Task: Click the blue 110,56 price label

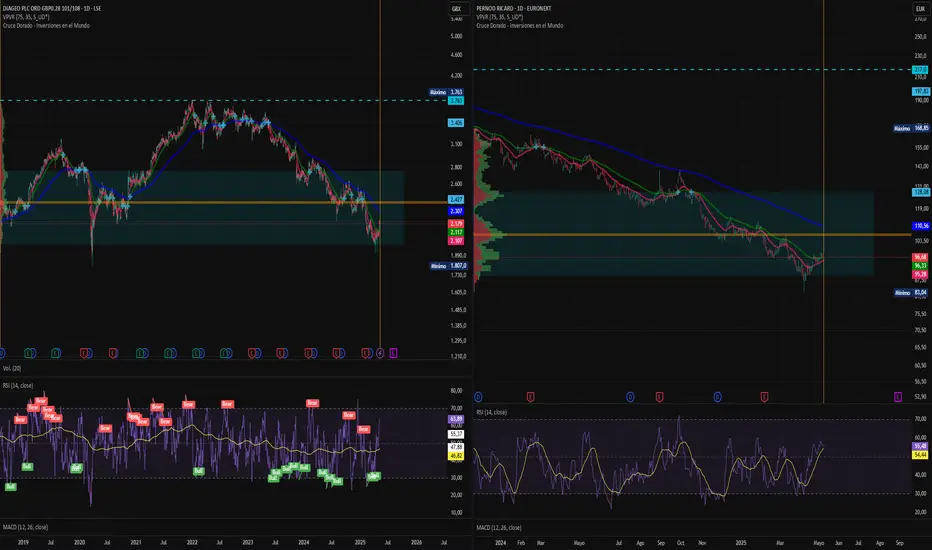Action: [x=919, y=227]
